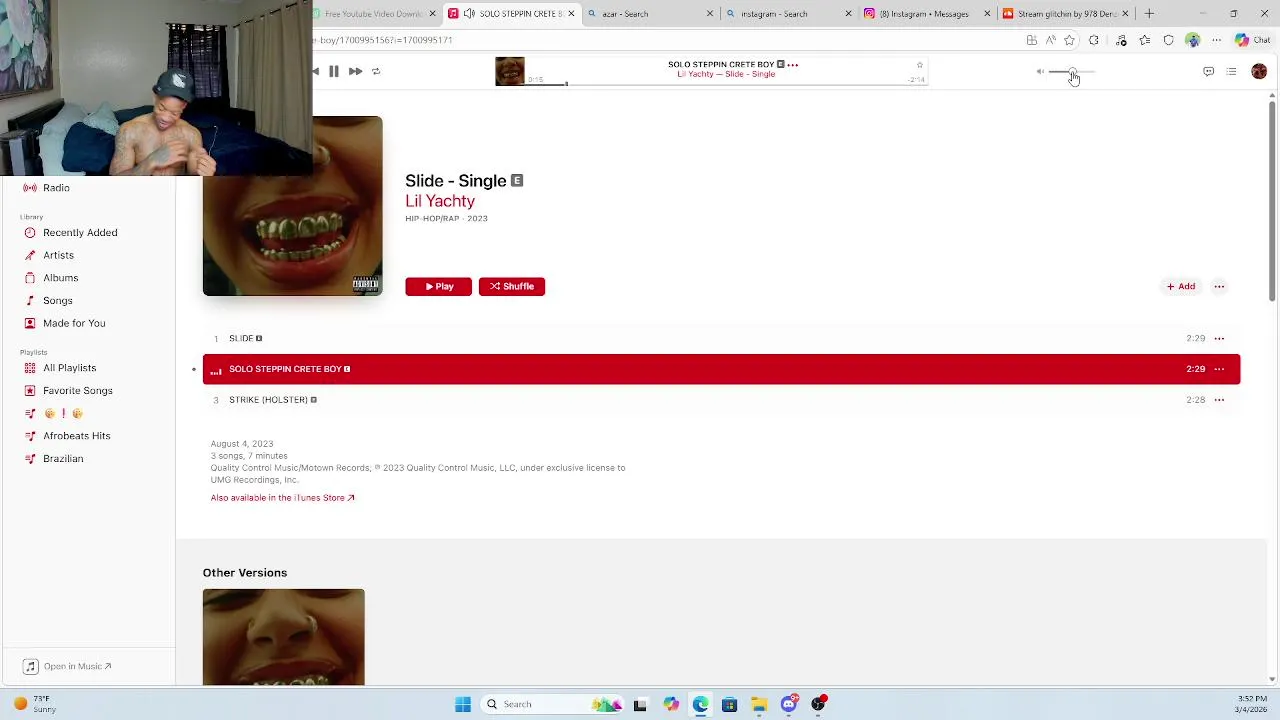This screenshot has width=1280, height=720.
Task: Open Discord from the taskbar
Action: click(789, 704)
